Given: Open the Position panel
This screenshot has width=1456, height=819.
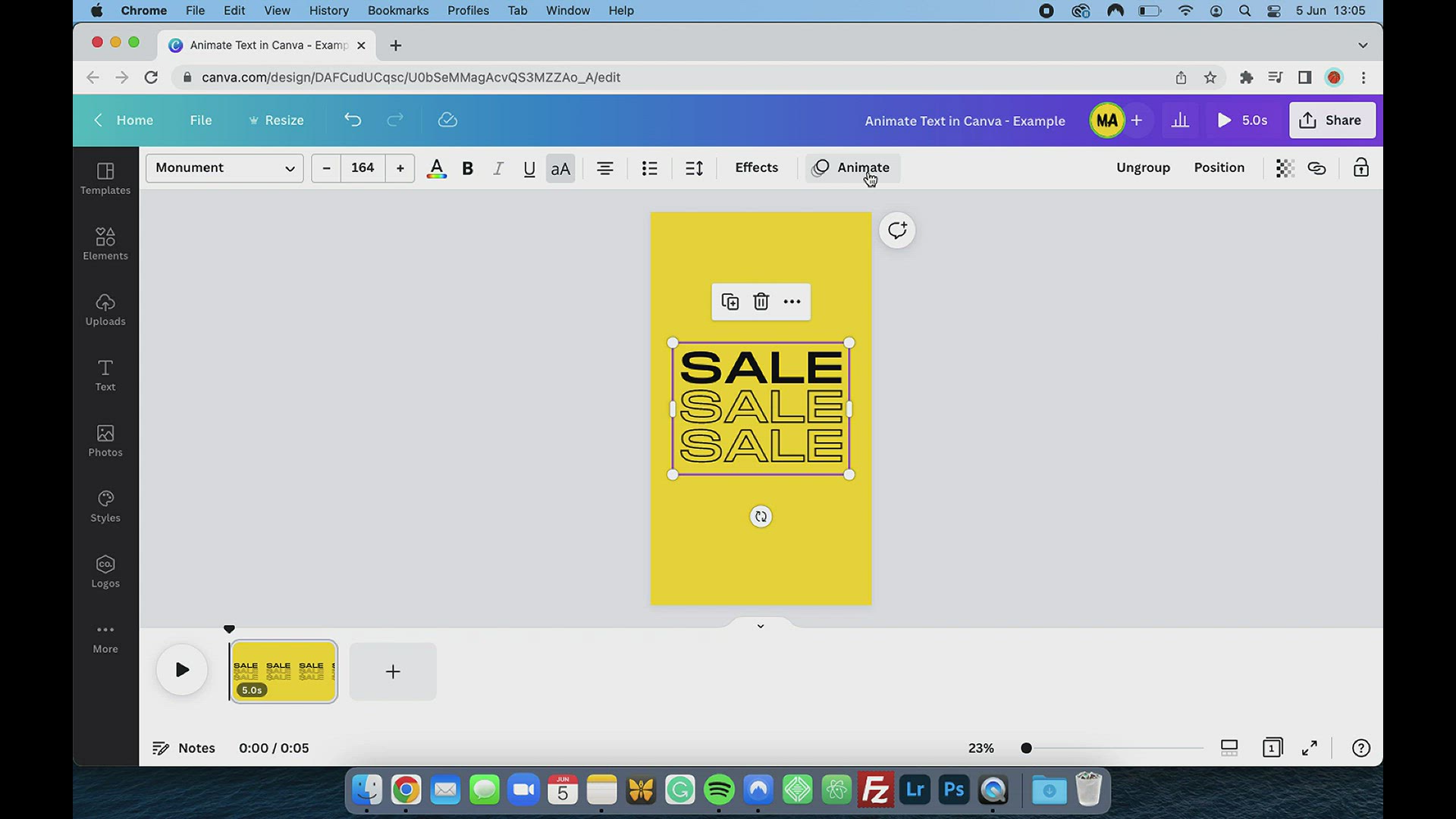Looking at the screenshot, I should (1219, 168).
